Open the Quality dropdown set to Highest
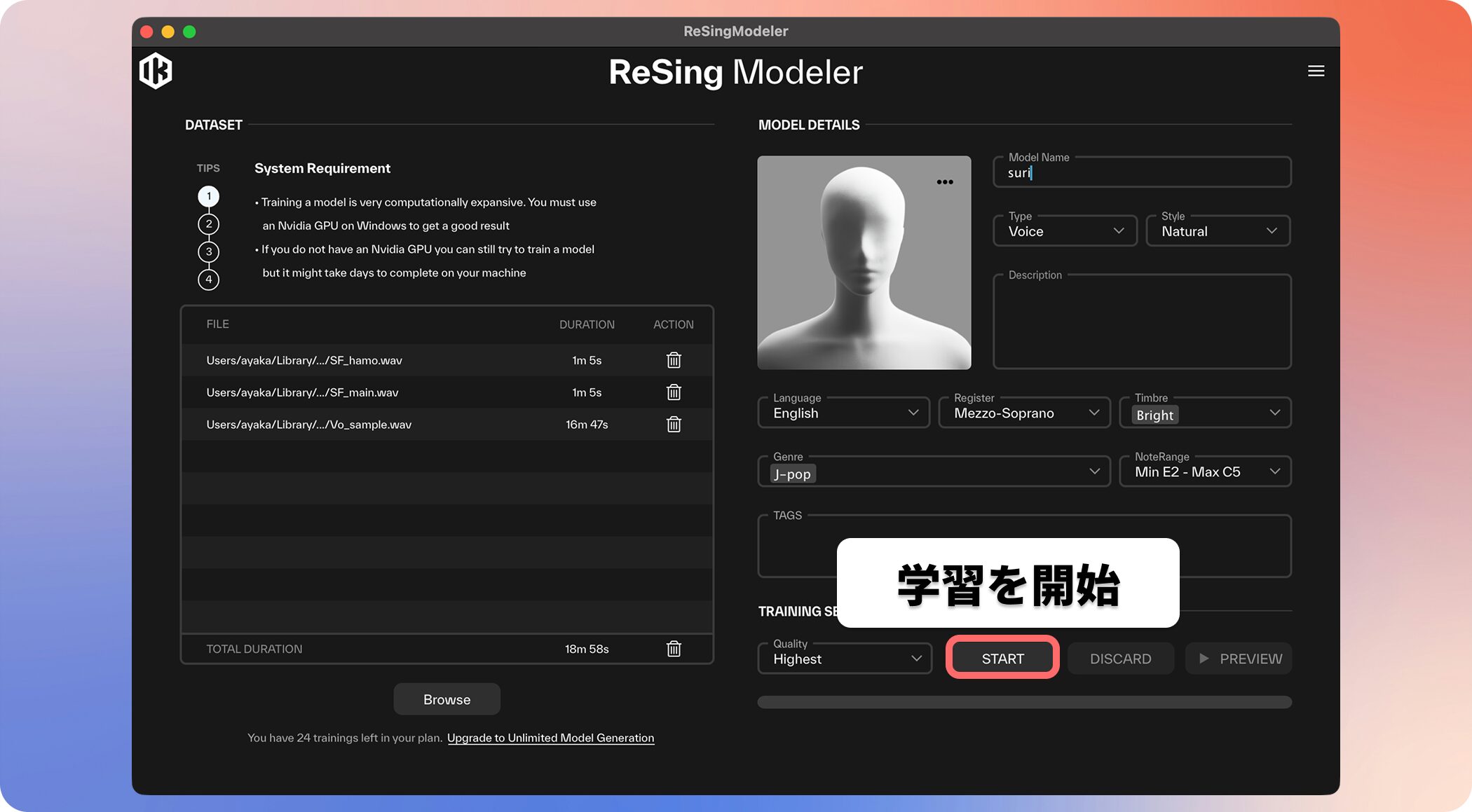The image size is (1472, 812). point(844,658)
